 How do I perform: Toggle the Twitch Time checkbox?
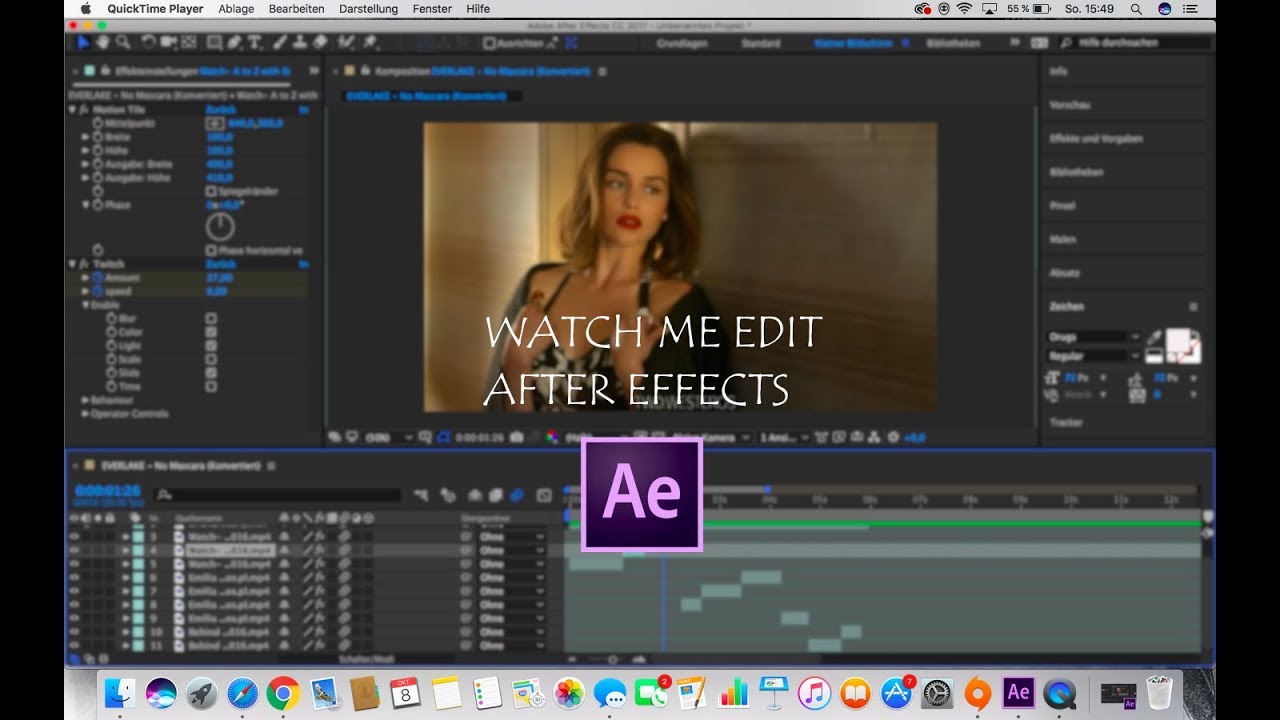[x=211, y=386]
